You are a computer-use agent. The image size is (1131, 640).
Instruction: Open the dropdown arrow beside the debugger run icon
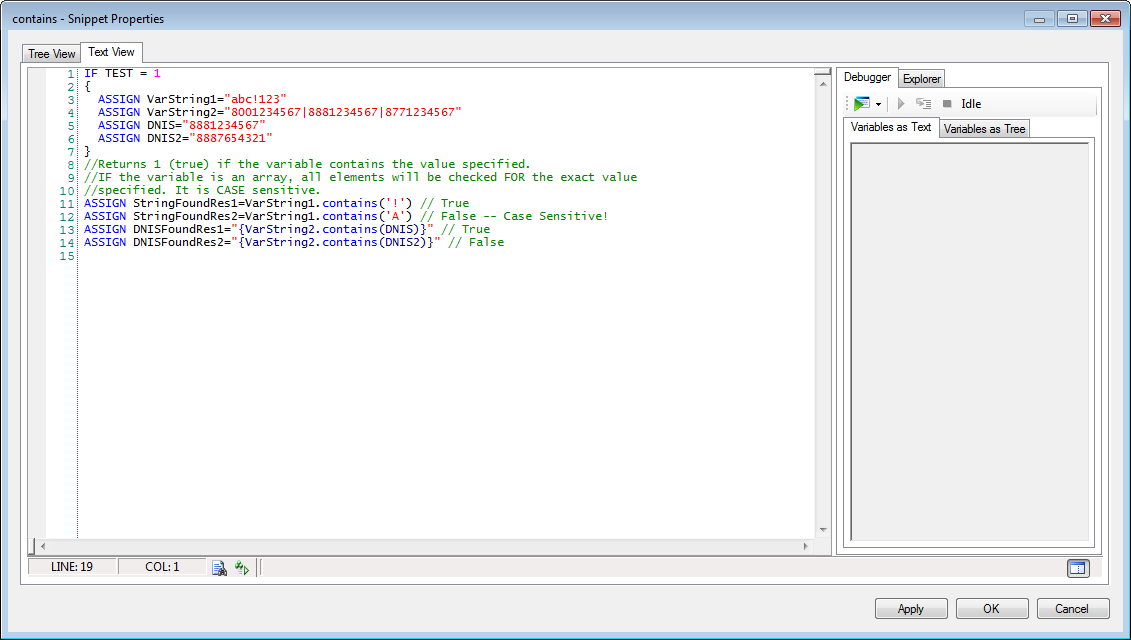tap(878, 105)
